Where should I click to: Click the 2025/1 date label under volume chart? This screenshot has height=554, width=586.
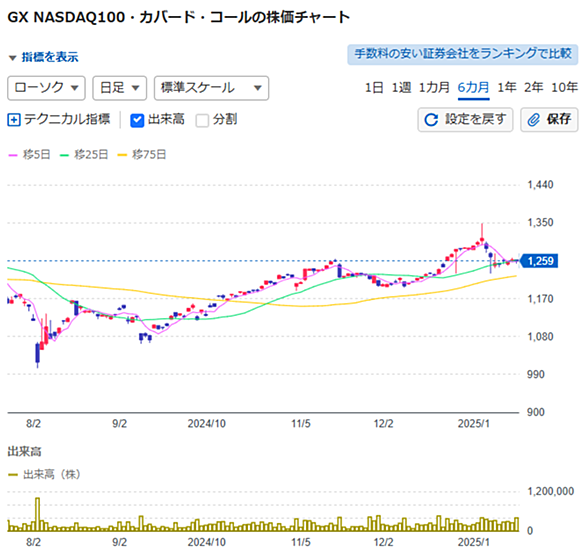pos(474,542)
